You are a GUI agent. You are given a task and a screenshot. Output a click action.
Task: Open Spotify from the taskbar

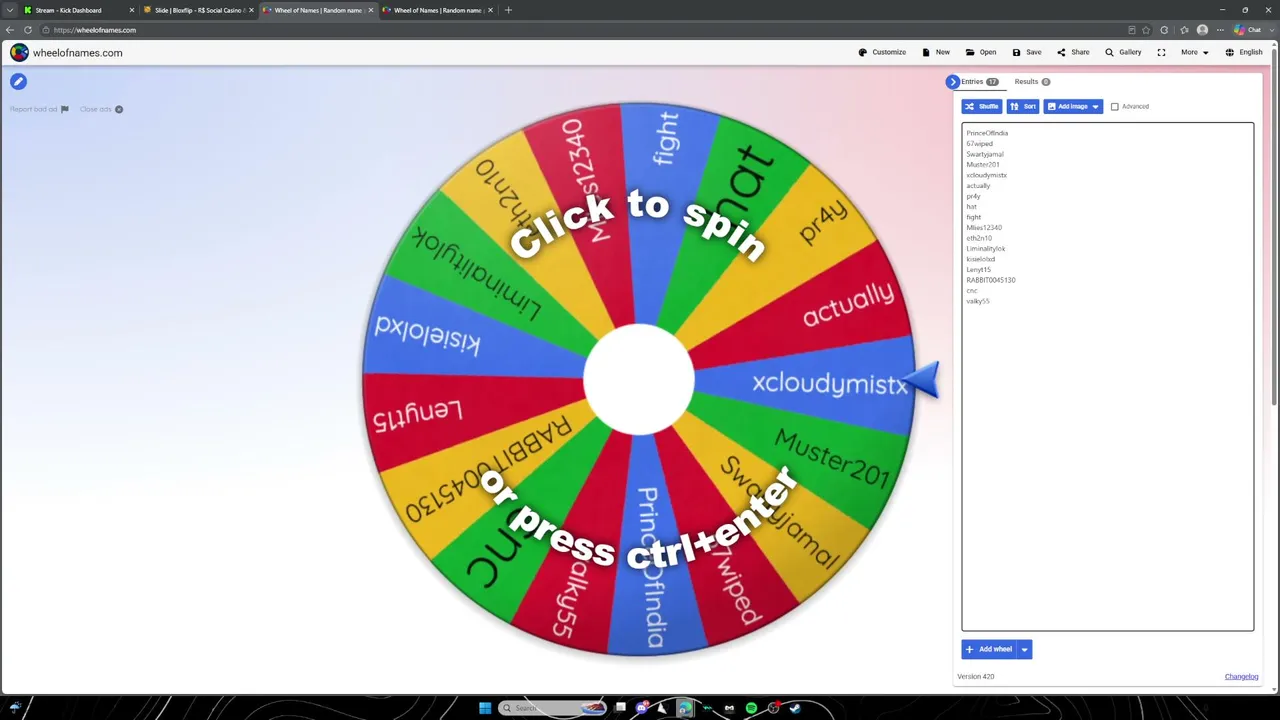pyautogui.click(x=751, y=708)
